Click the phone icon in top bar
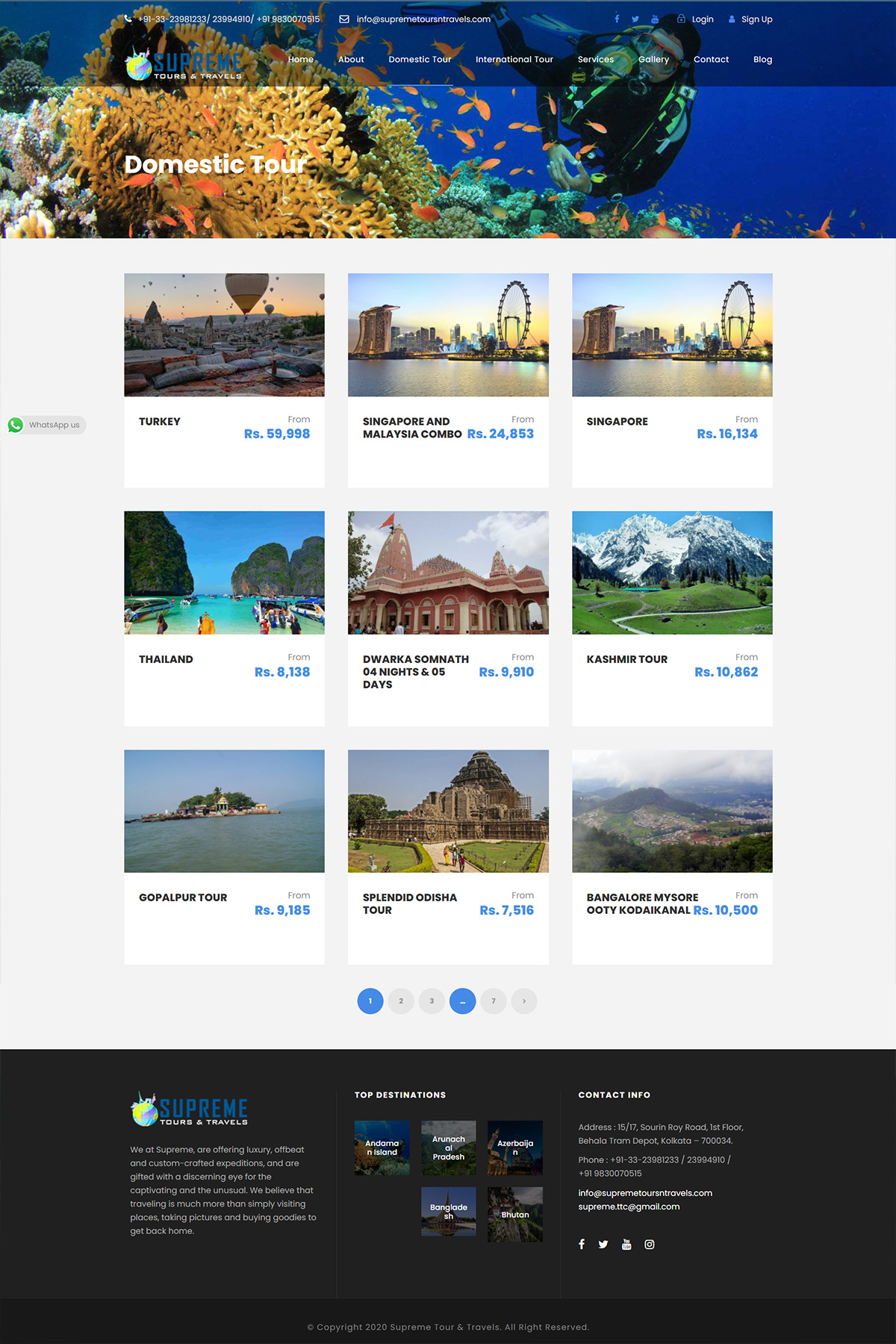The height and width of the screenshot is (1344, 896). click(128, 19)
